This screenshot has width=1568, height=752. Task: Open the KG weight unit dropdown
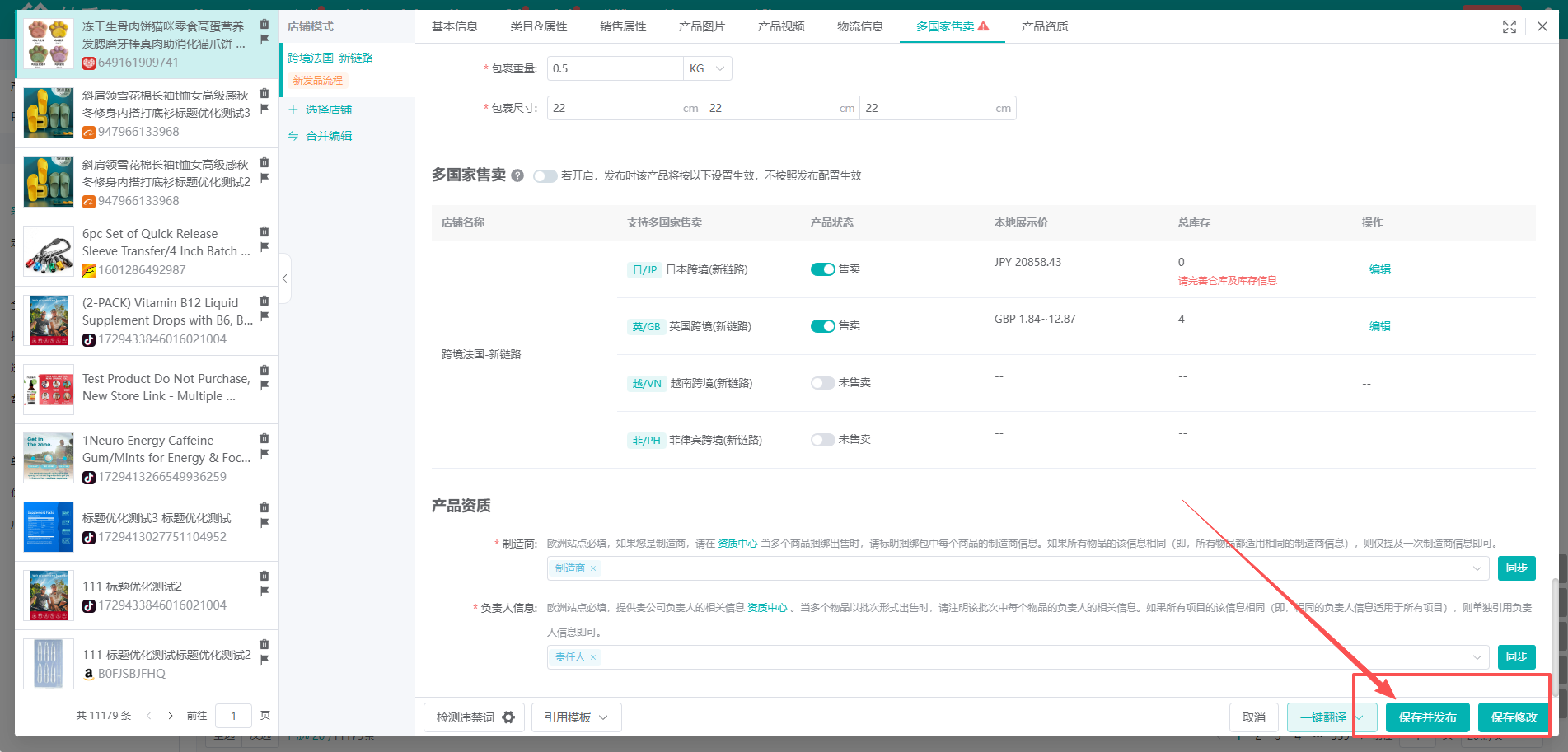pyautogui.click(x=707, y=68)
